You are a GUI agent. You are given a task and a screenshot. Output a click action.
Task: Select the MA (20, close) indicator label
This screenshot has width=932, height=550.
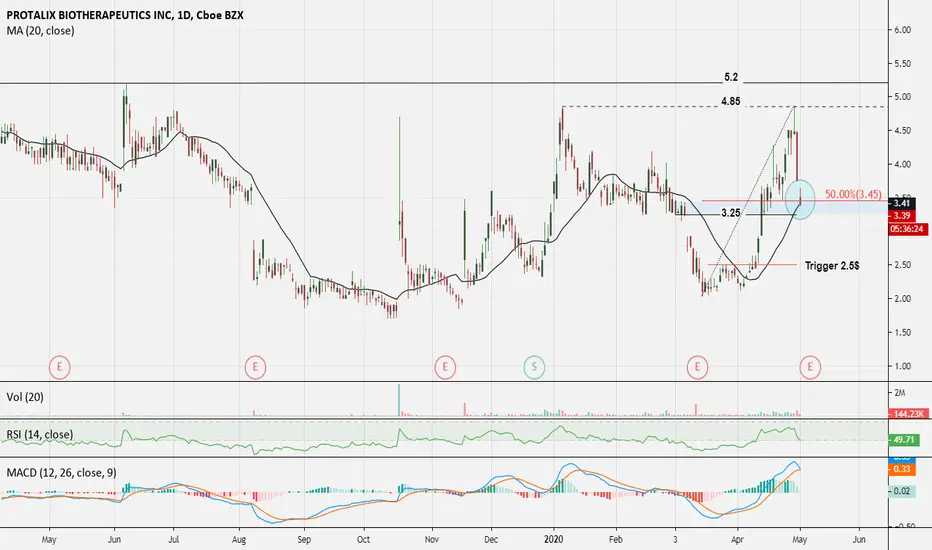[40, 31]
